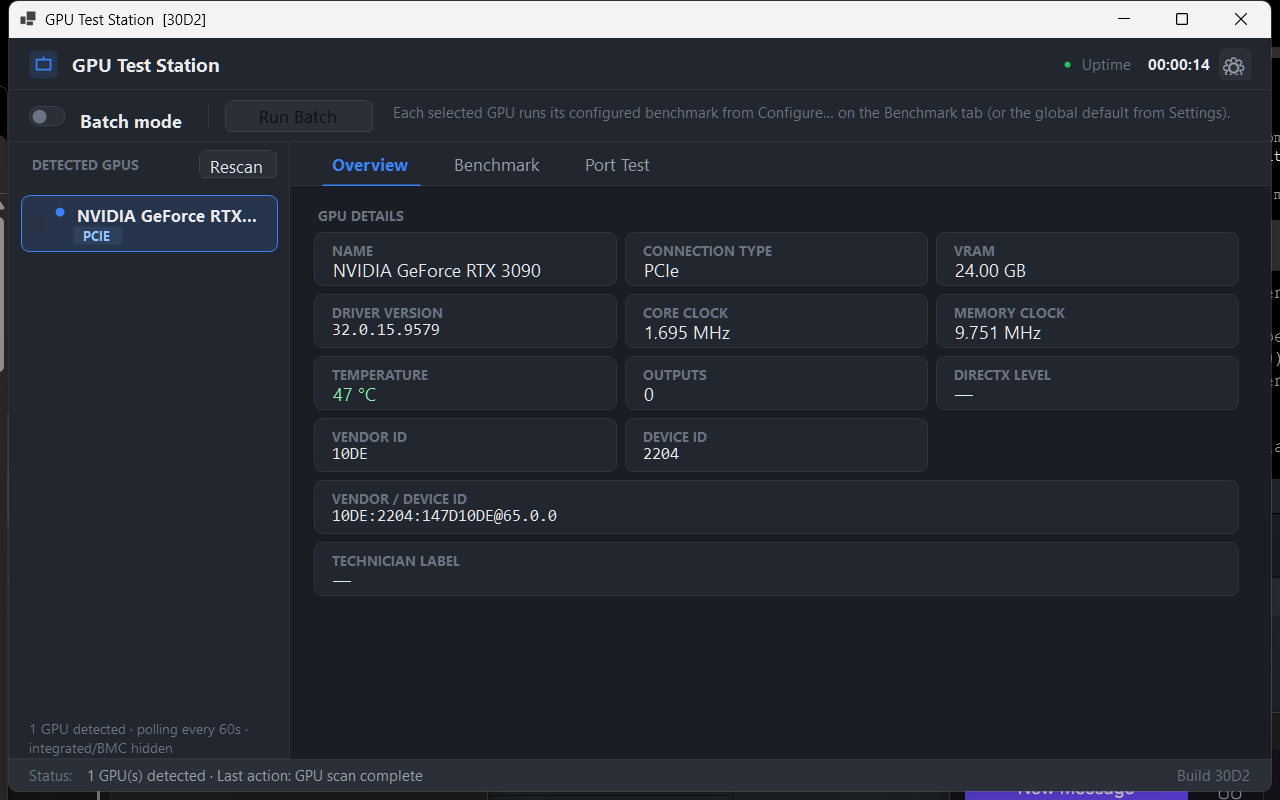Click the VRAM value 24.00 GB

[990, 270]
